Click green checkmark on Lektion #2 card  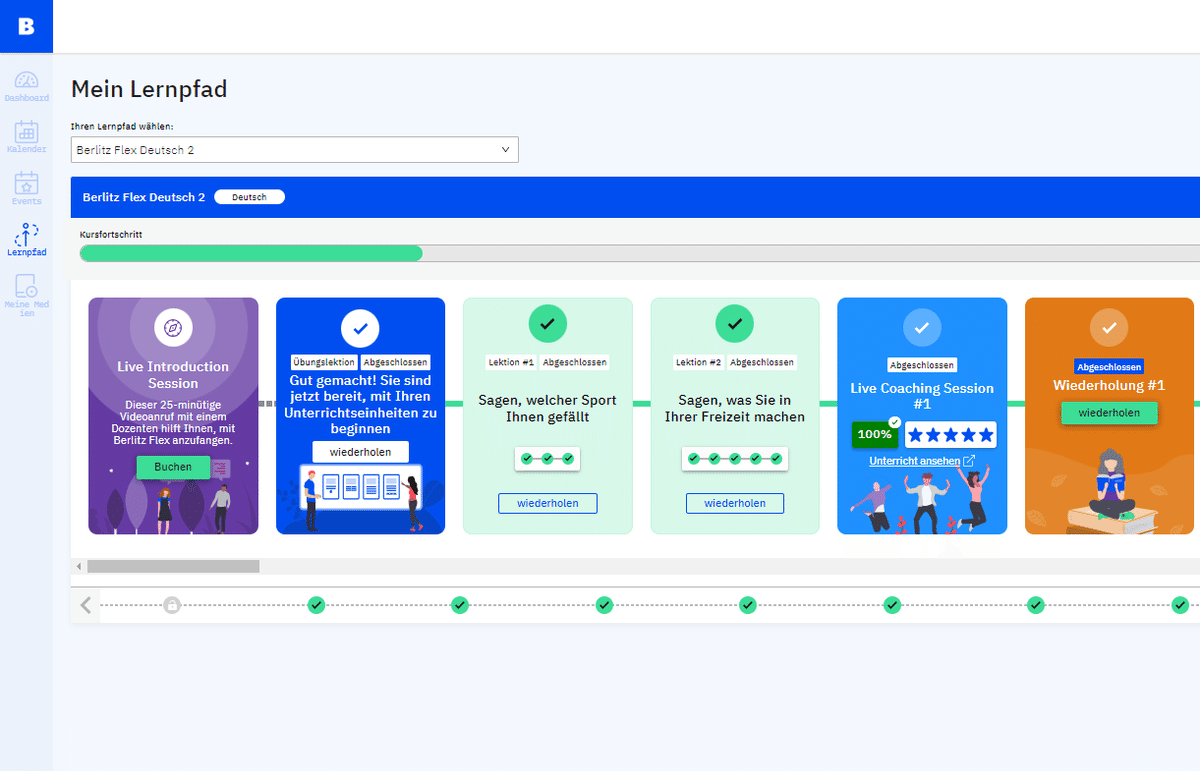[735, 324]
